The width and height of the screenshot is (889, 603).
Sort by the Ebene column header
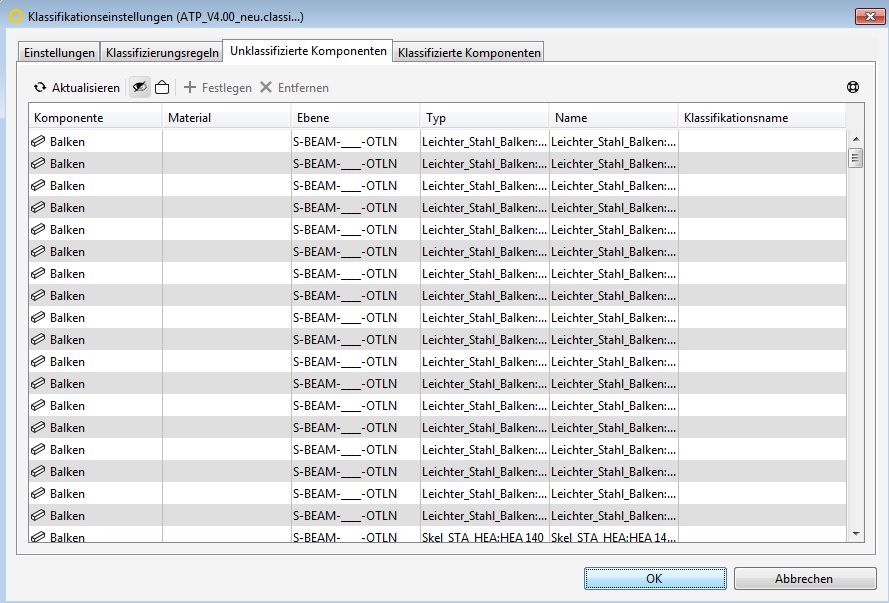point(355,118)
